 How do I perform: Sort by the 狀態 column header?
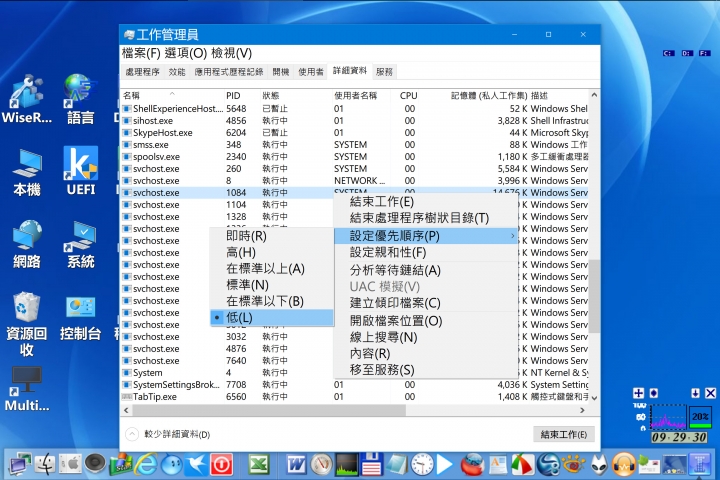(x=271, y=96)
